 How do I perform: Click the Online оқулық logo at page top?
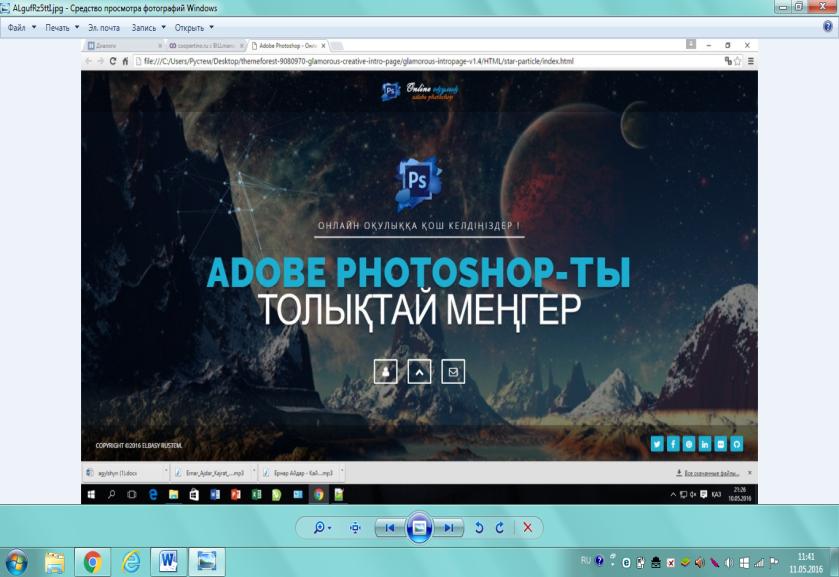(x=420, y=92)
